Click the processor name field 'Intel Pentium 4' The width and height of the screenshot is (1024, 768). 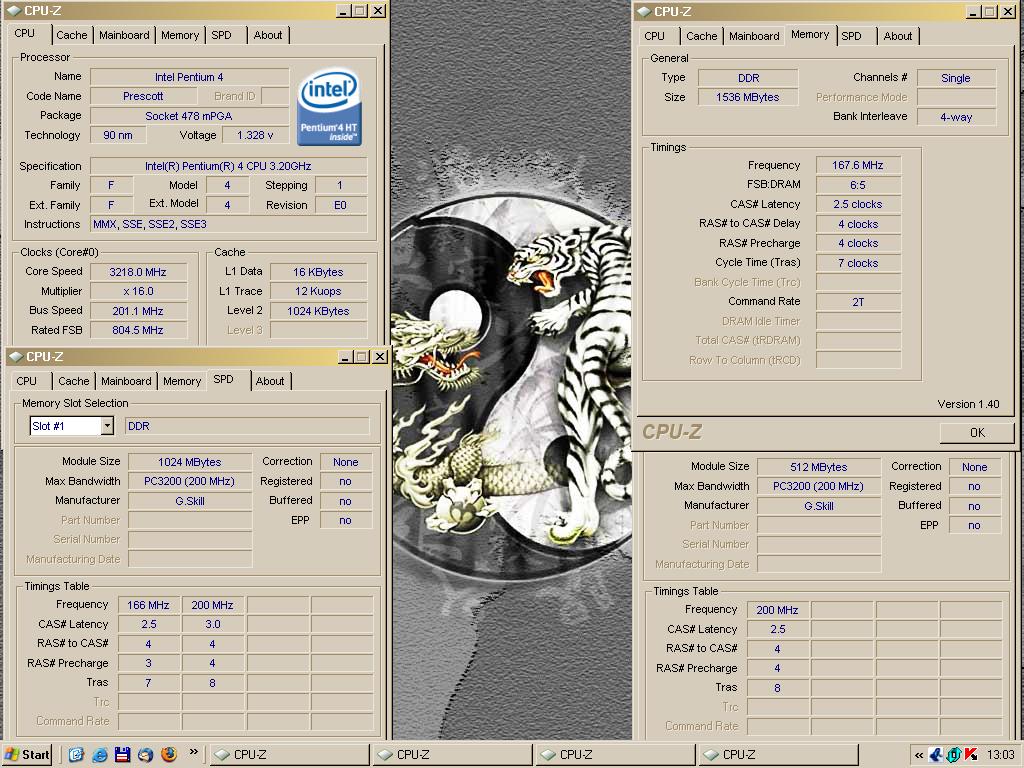click(x=189, y=77)
